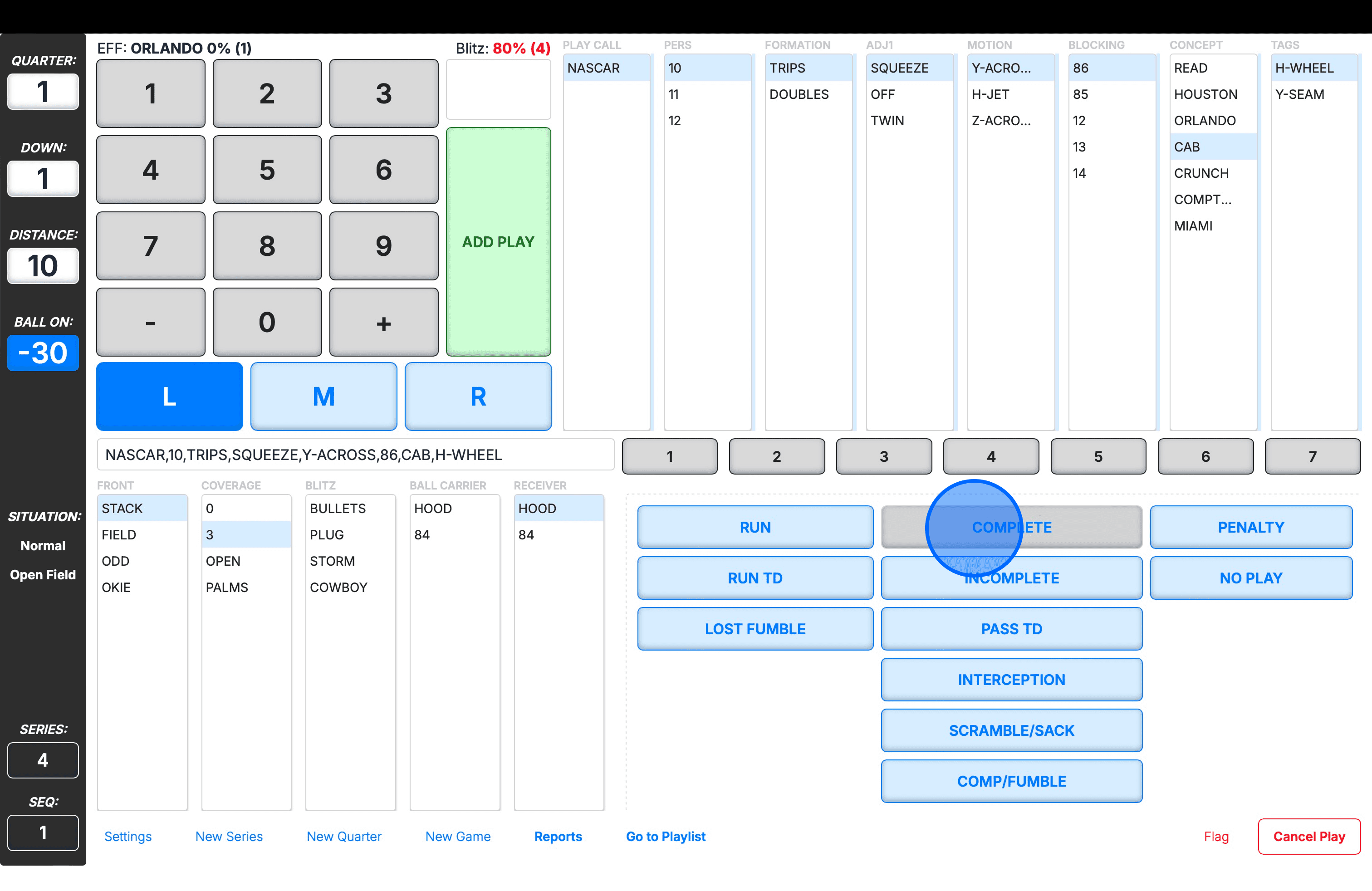Click the NO PLAY button
Screen dimensions: 1372x891
pyautogui.click(x=1251, y=578)
